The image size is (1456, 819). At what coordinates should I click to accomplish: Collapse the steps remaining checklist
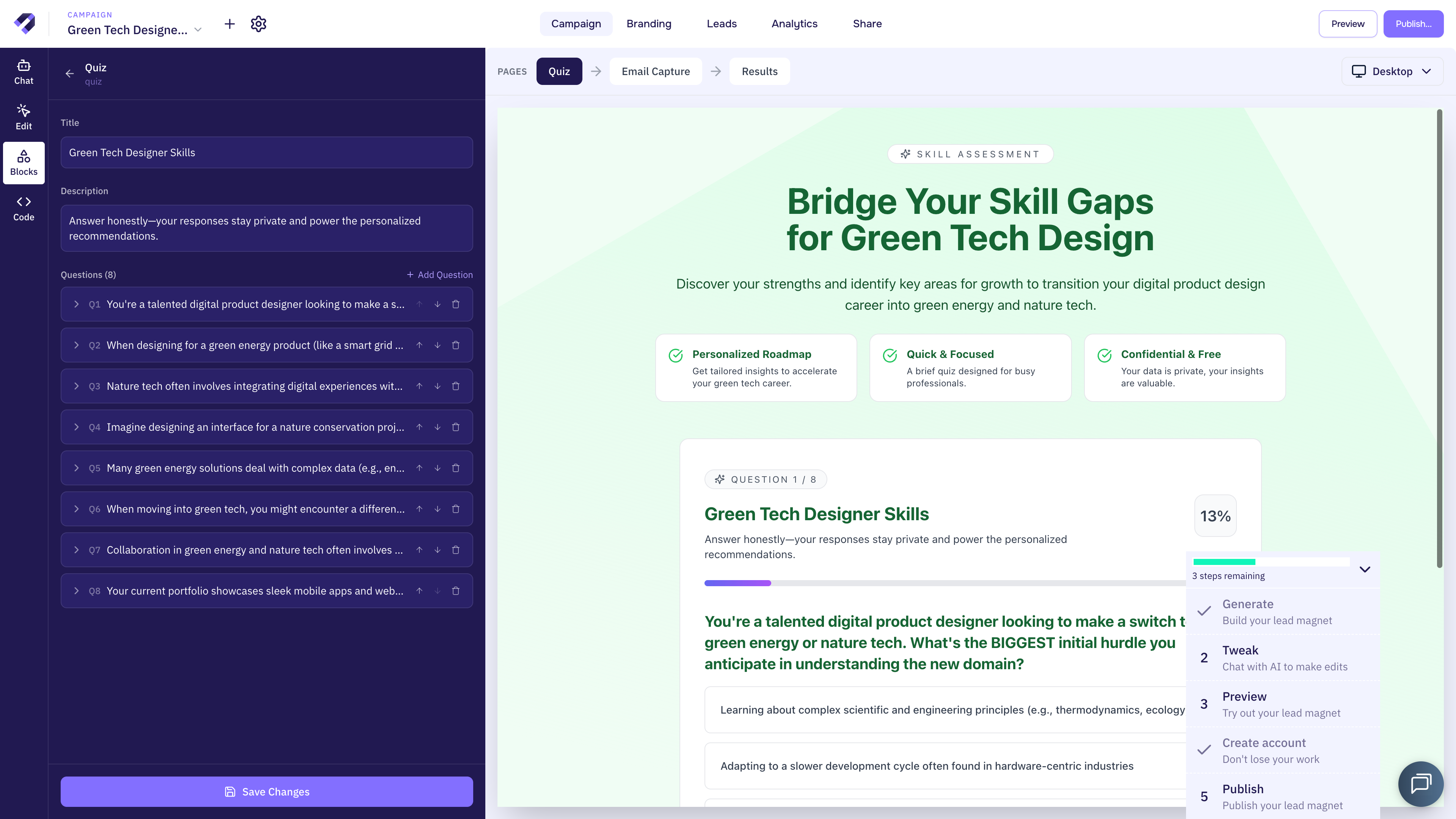pyautogui.click(x=1365, y=569)
